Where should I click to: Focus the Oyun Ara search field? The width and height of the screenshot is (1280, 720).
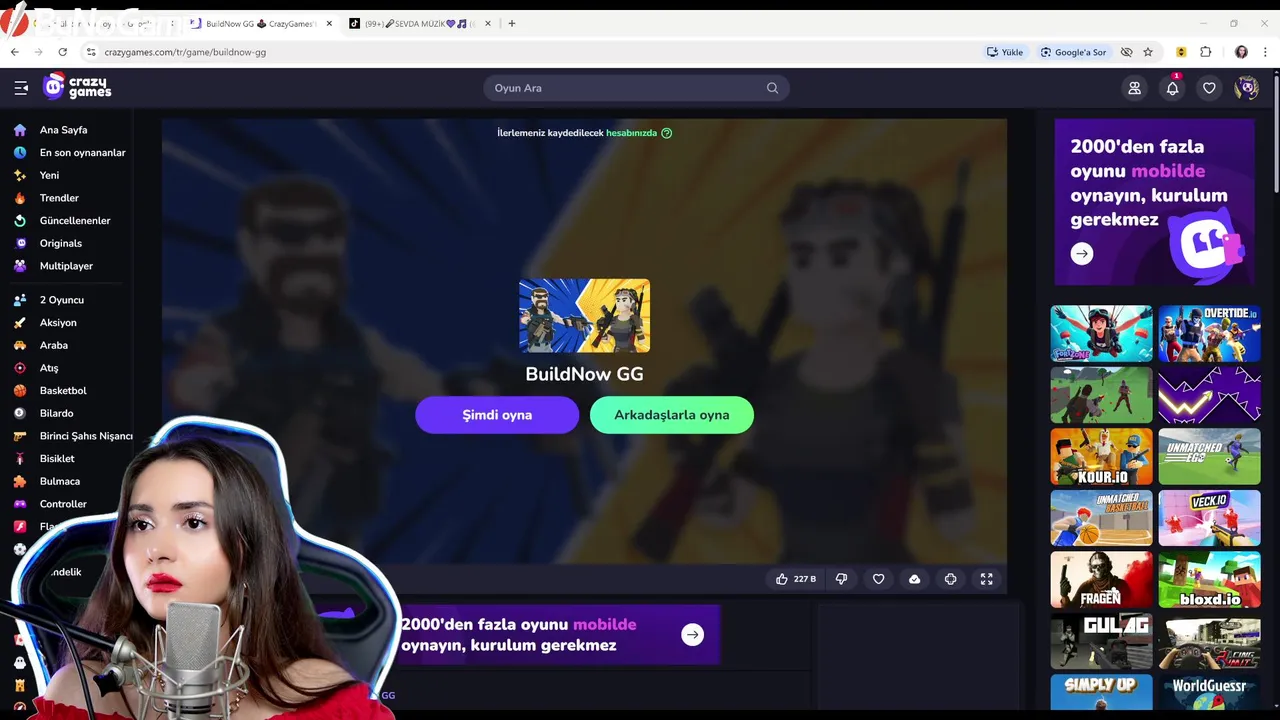[637, 88]
